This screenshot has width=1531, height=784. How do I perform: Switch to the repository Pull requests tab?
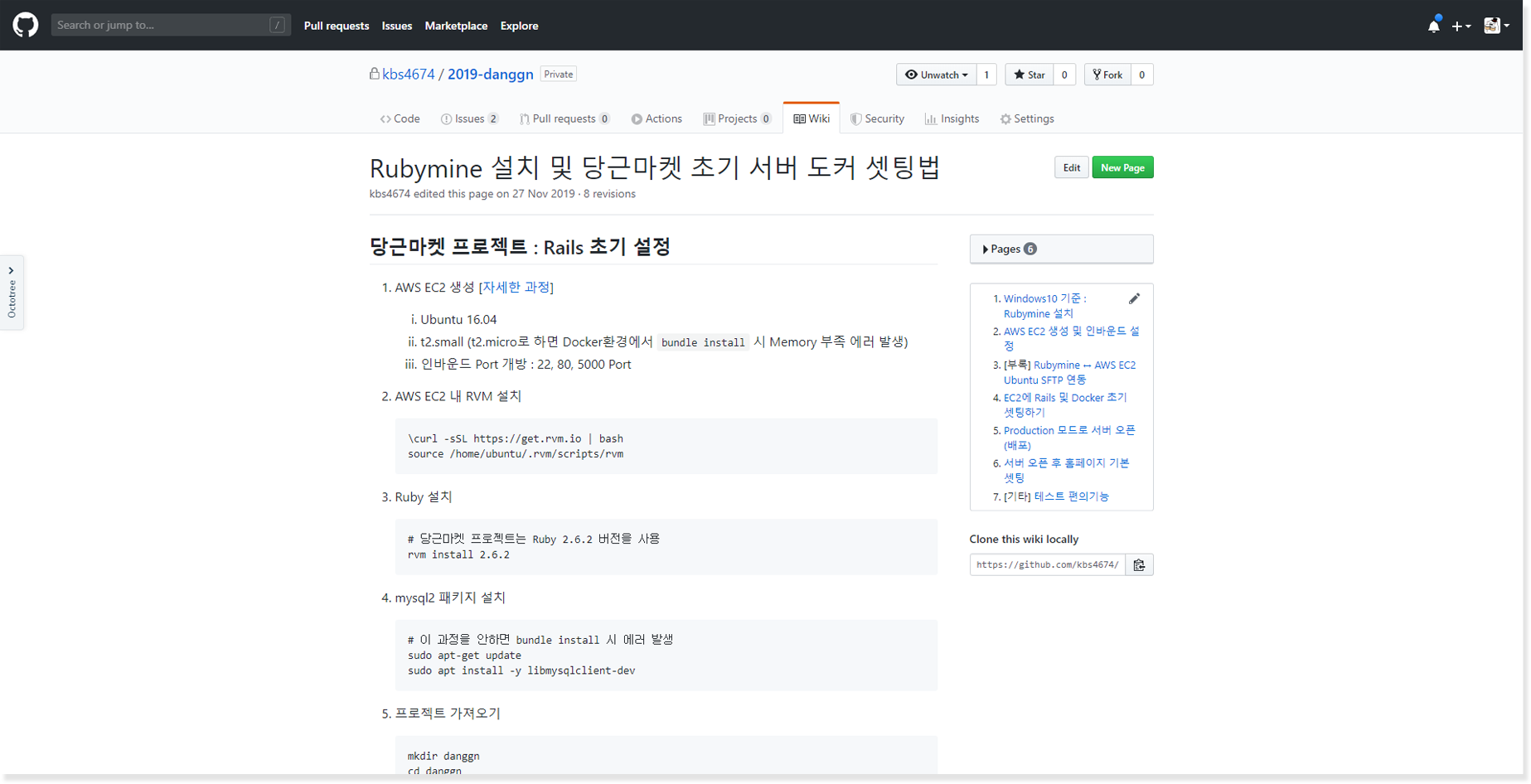pos(565,119)
